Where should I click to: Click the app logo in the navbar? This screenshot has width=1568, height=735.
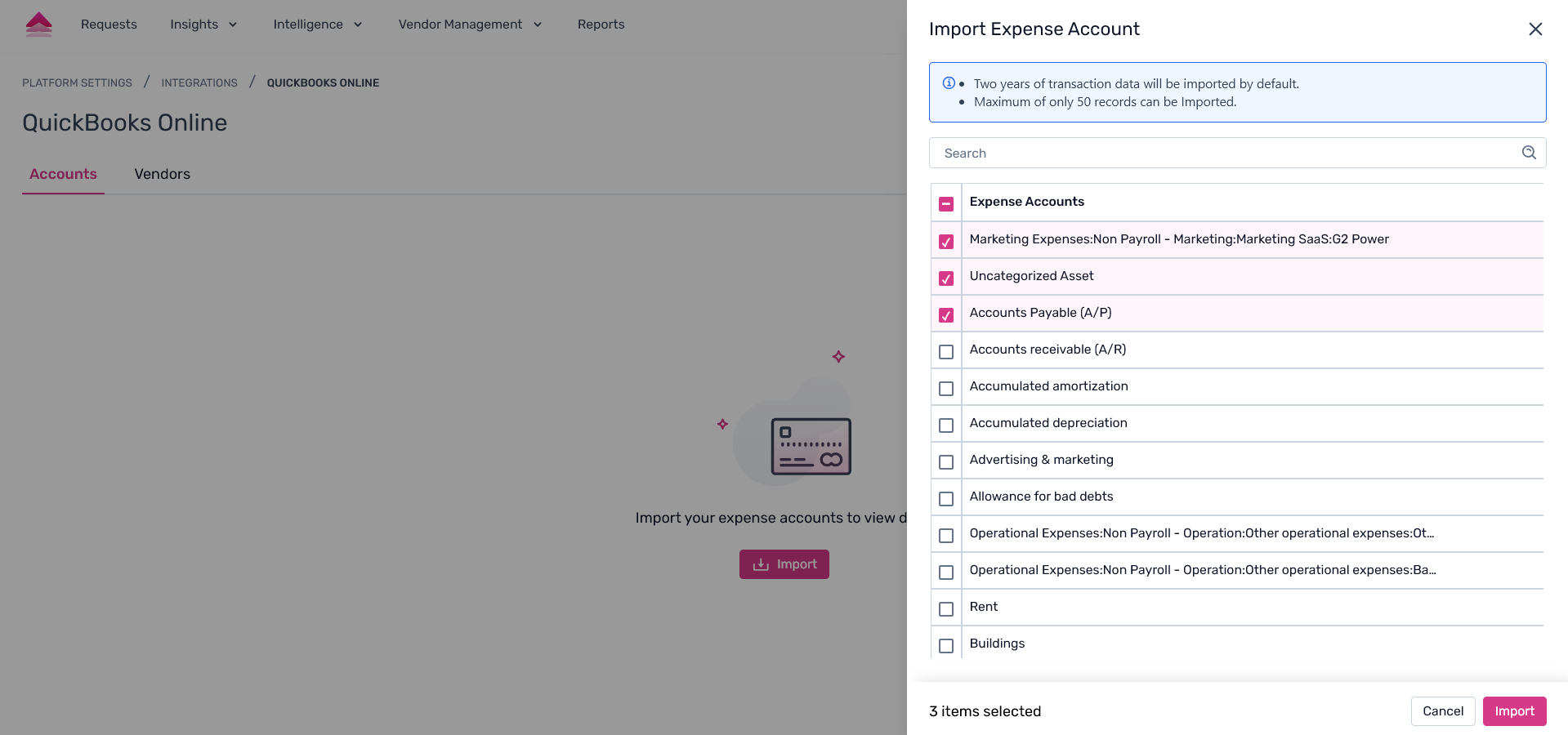point(38,24)
